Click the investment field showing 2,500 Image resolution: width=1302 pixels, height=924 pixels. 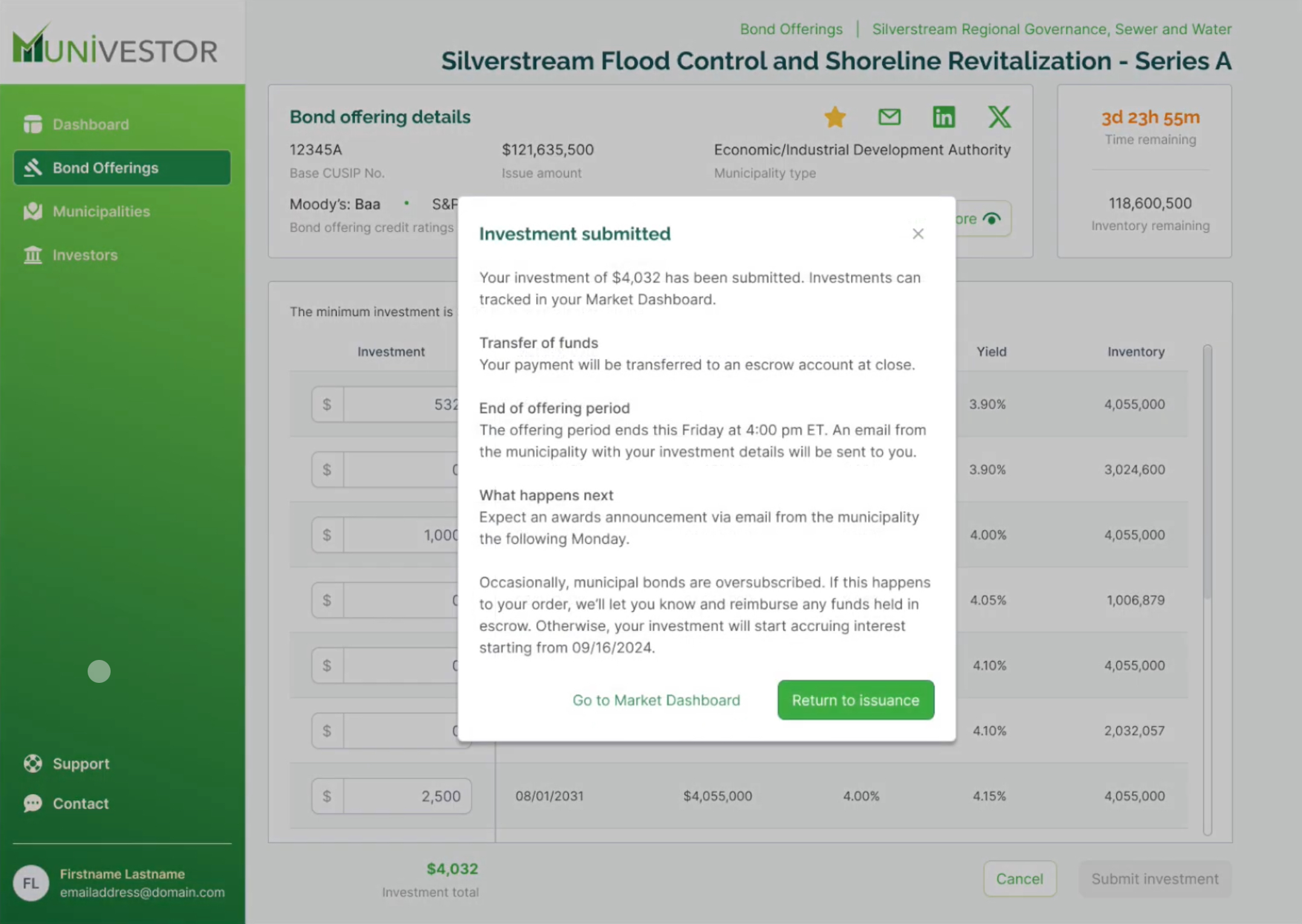[407, 796]
